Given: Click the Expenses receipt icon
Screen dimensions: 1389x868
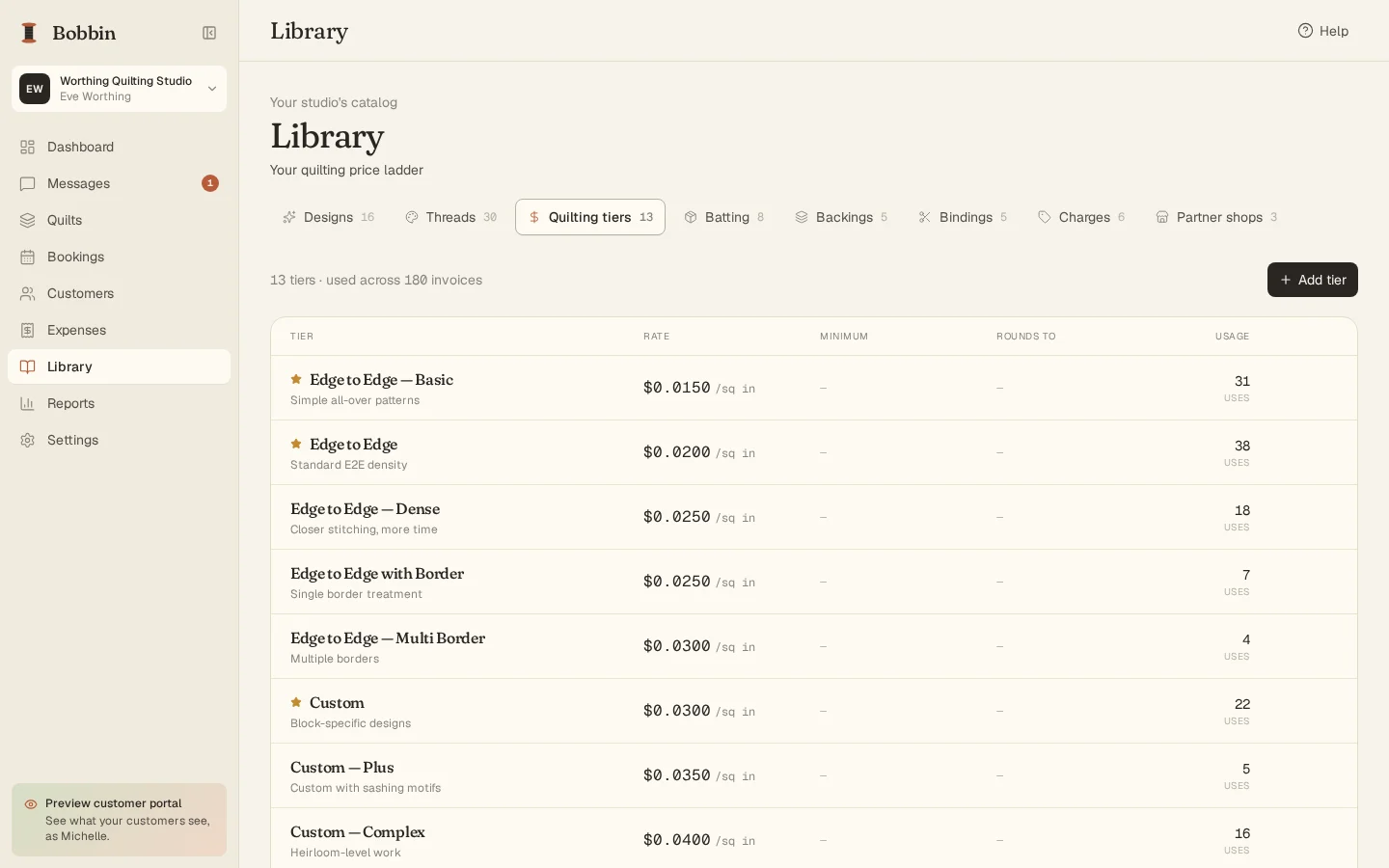Looking at the screenshot, I should point(28,330).
